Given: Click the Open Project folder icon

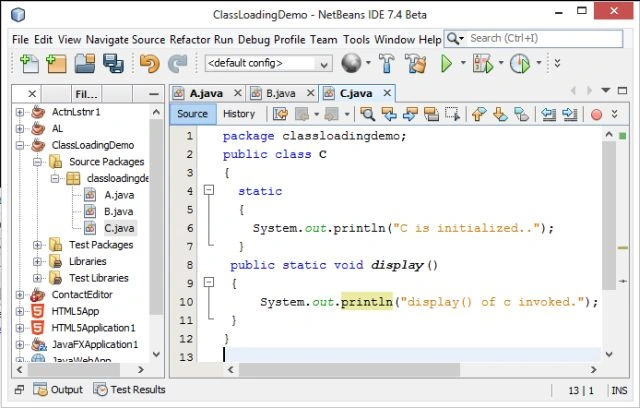Looking at the screenshot, I should (85, 64).
